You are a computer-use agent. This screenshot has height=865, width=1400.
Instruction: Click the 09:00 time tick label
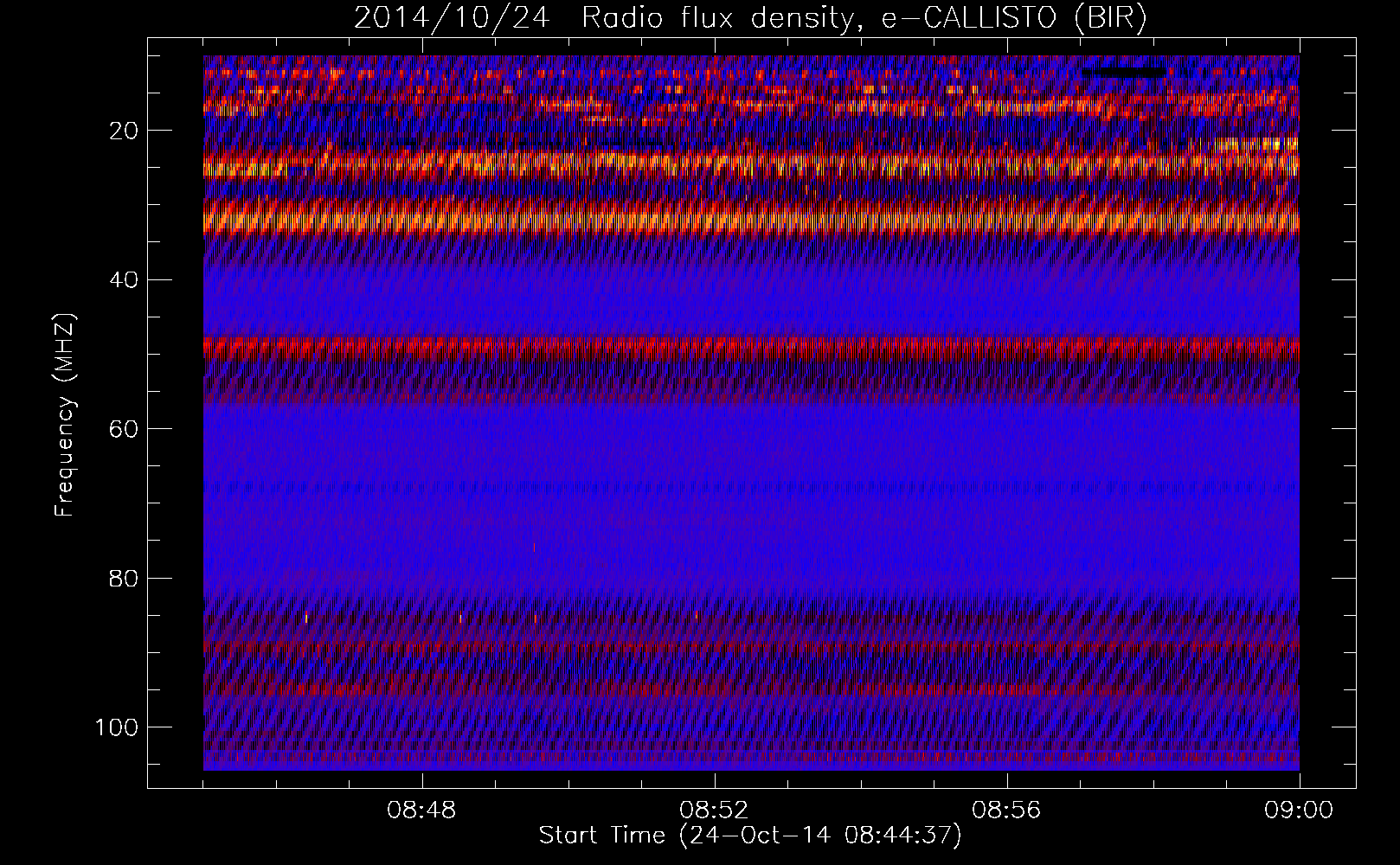(x=1300, y=811)
